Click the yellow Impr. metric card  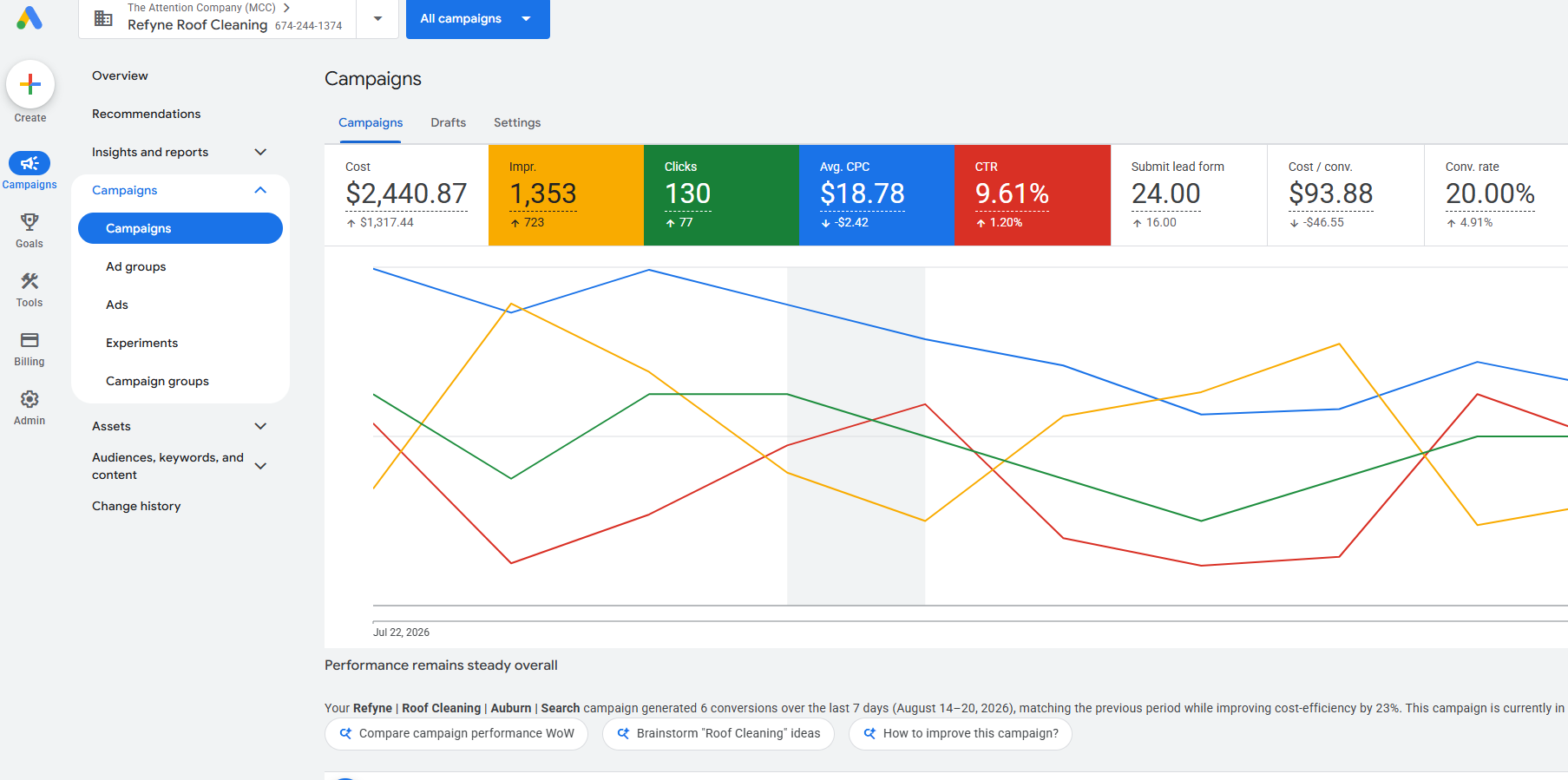566,195
